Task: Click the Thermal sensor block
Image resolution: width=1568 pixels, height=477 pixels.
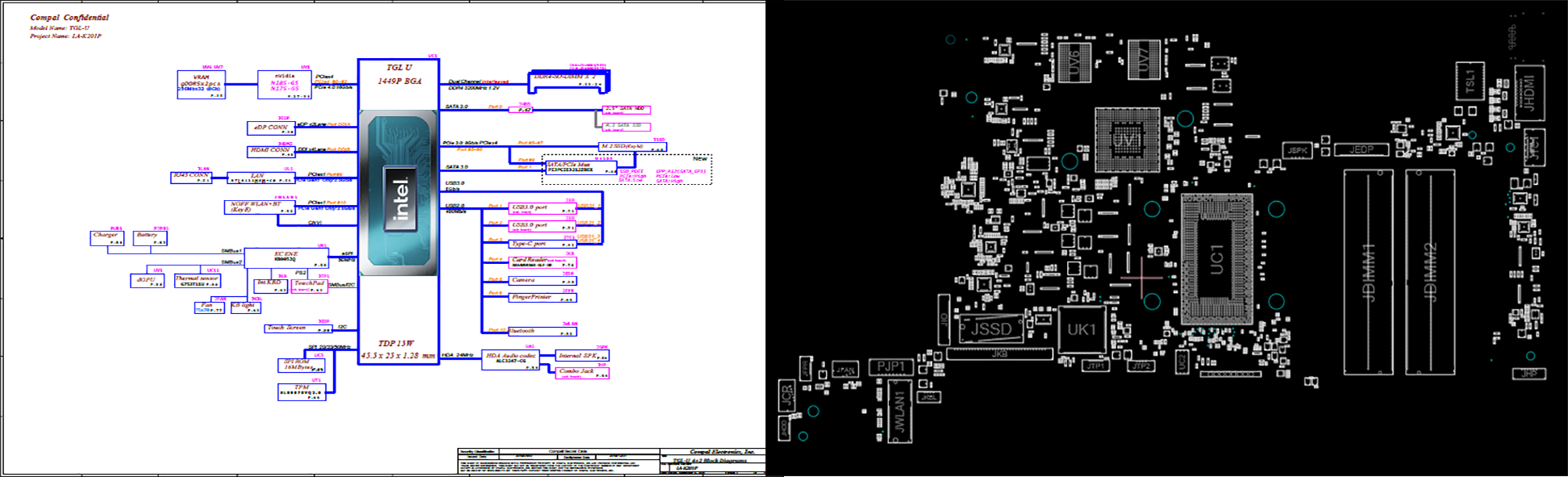Action: click(x=198, y=281)
